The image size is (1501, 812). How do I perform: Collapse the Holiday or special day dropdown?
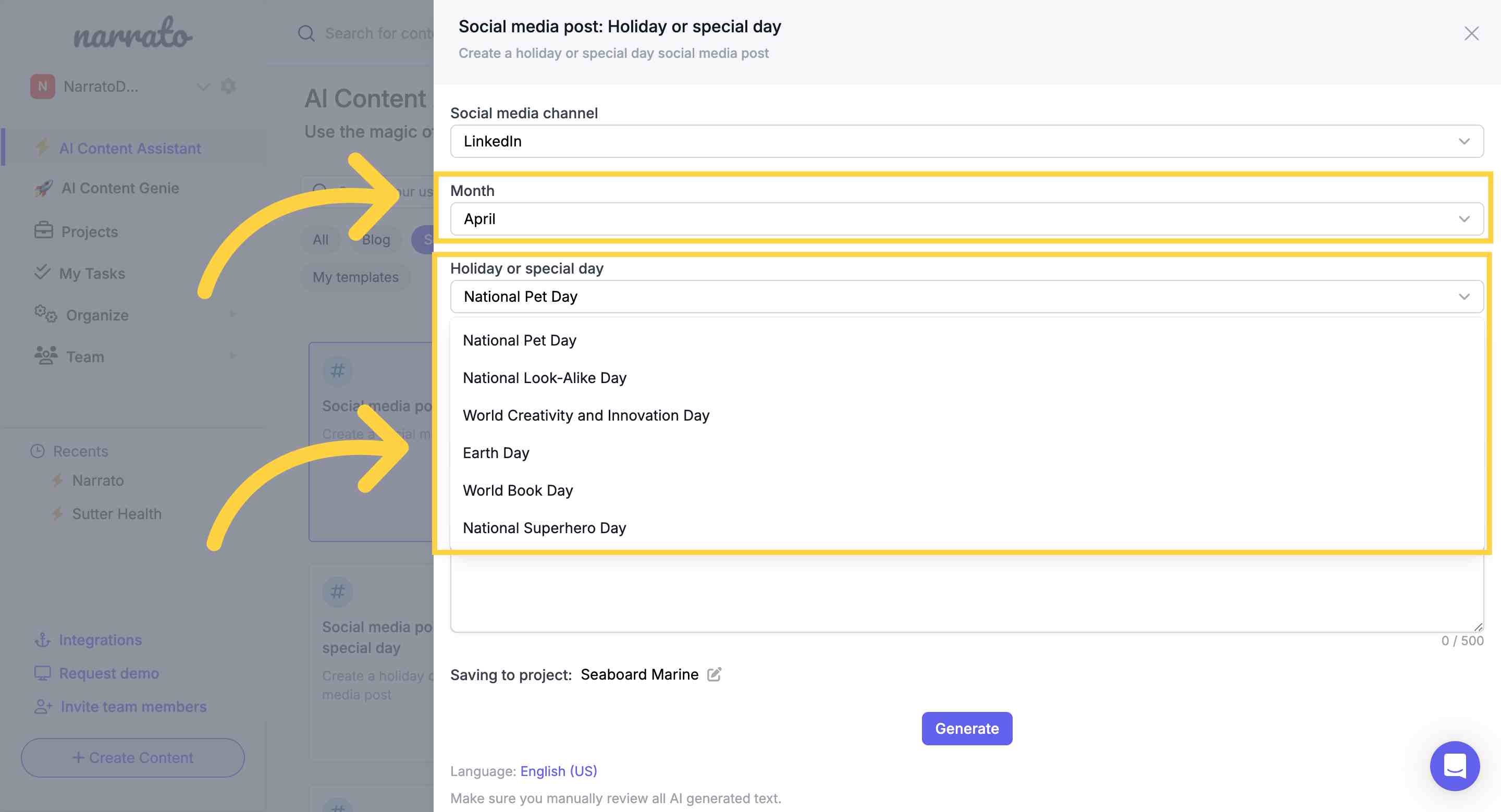point(967,297)
